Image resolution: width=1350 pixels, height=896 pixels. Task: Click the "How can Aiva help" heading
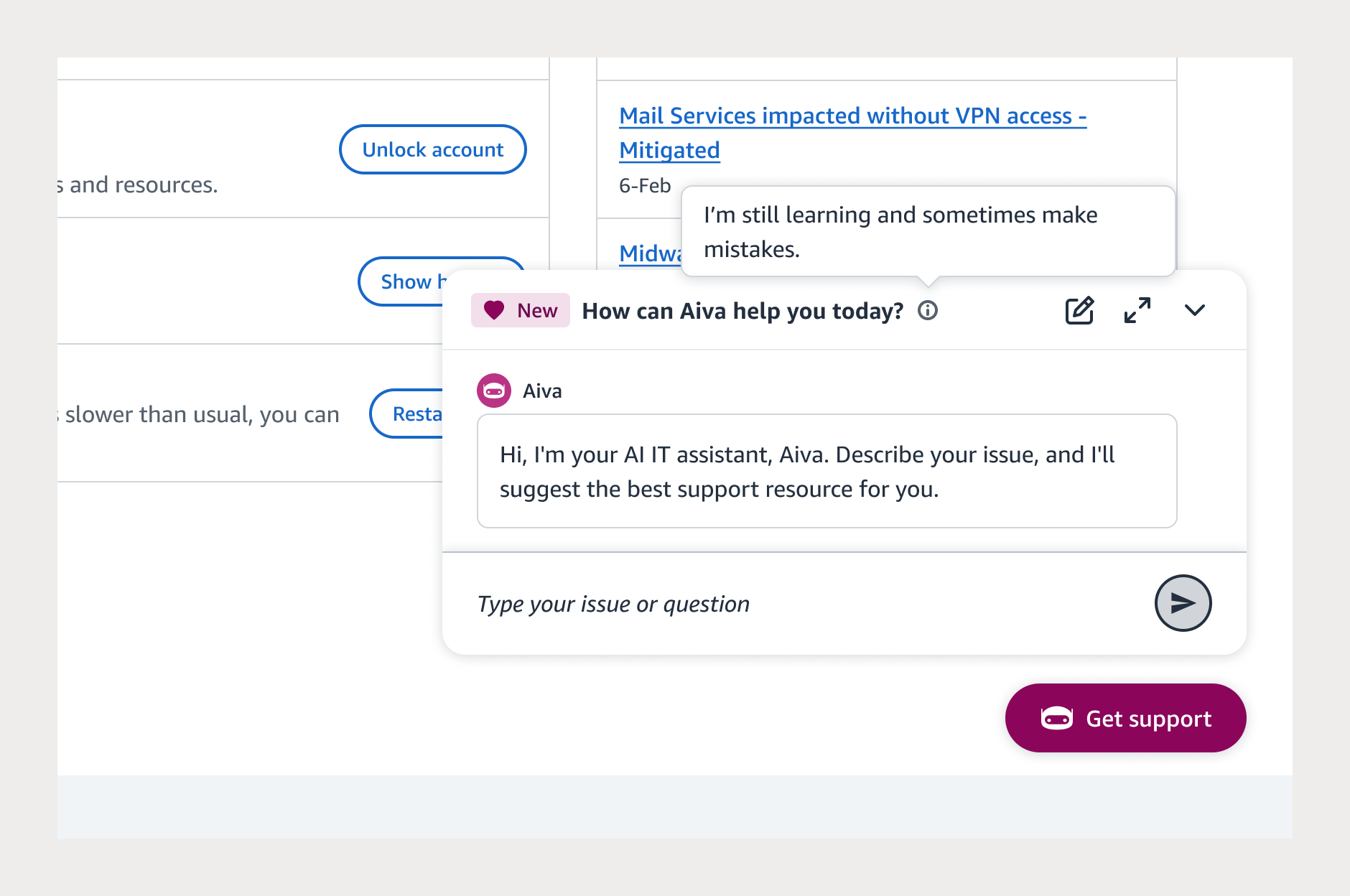pyautogui.click(x=742, y=311)
